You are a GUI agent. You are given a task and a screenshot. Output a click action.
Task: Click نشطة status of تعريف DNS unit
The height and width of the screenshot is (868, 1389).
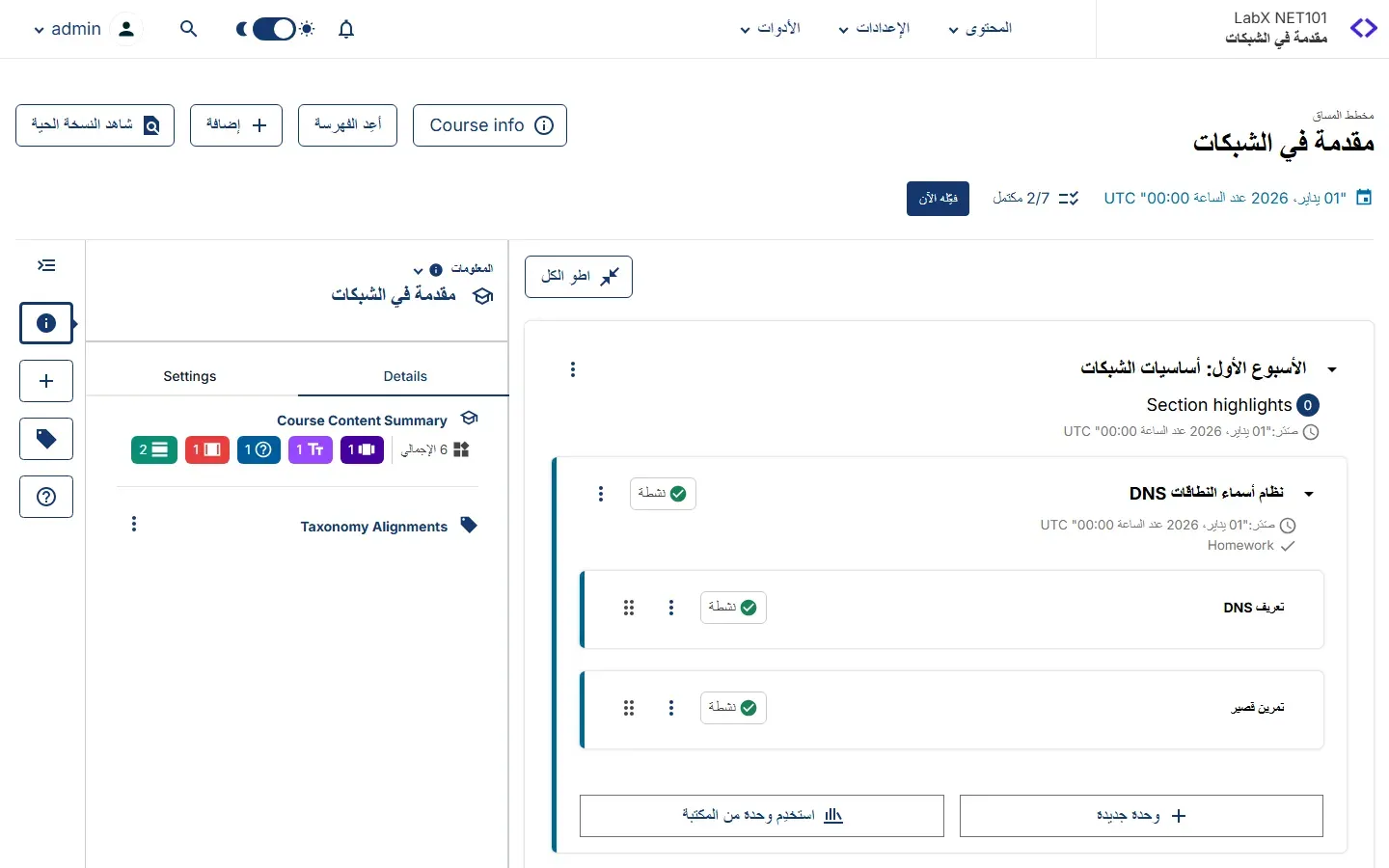point(733,608)
